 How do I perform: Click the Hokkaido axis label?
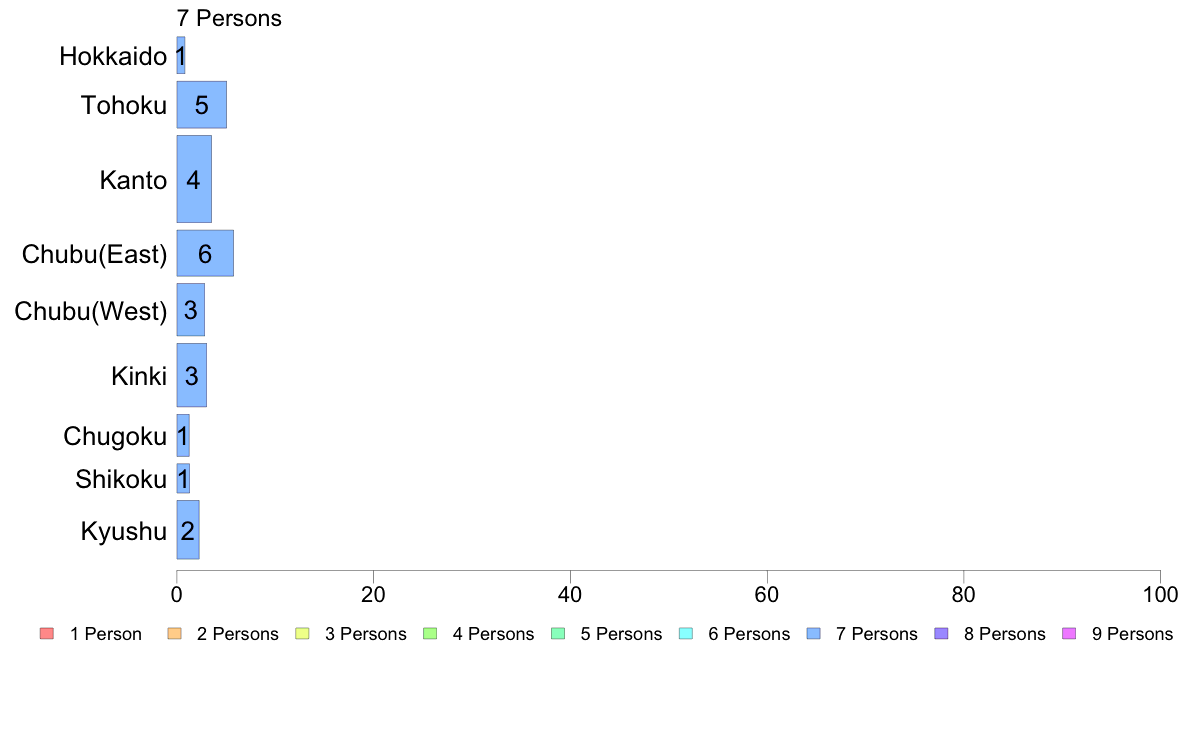113,56
